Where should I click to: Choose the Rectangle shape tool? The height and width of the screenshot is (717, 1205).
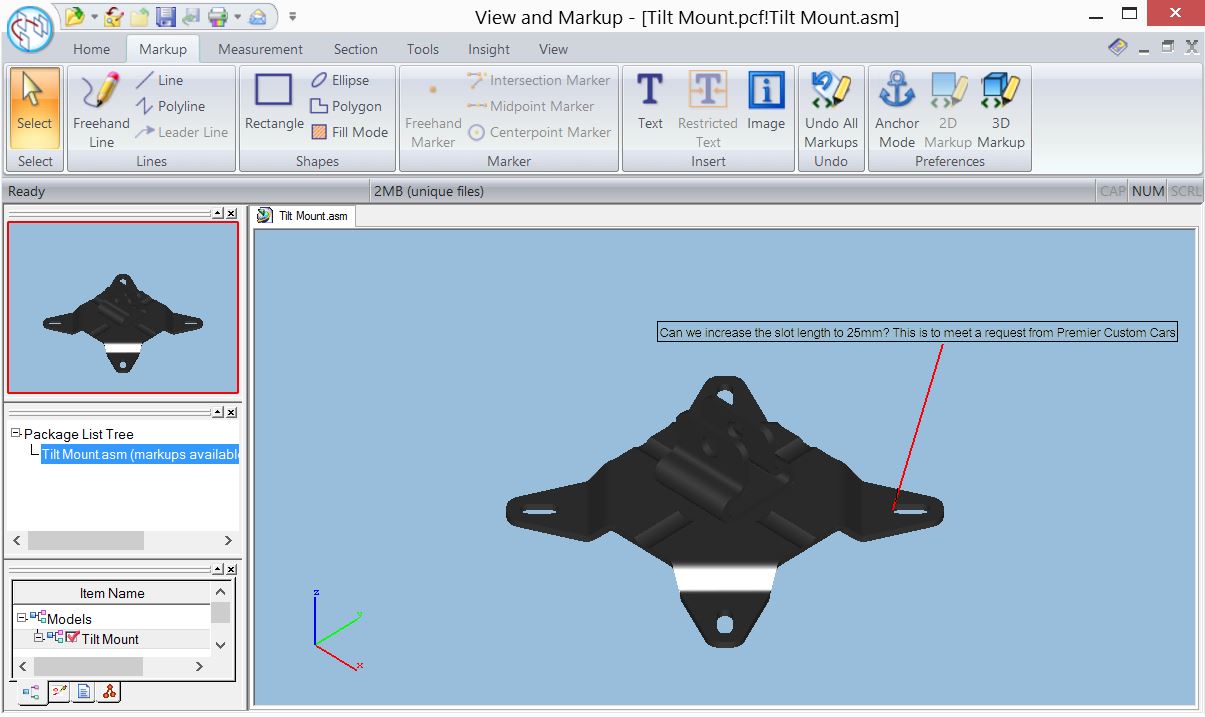coord(274,101)
